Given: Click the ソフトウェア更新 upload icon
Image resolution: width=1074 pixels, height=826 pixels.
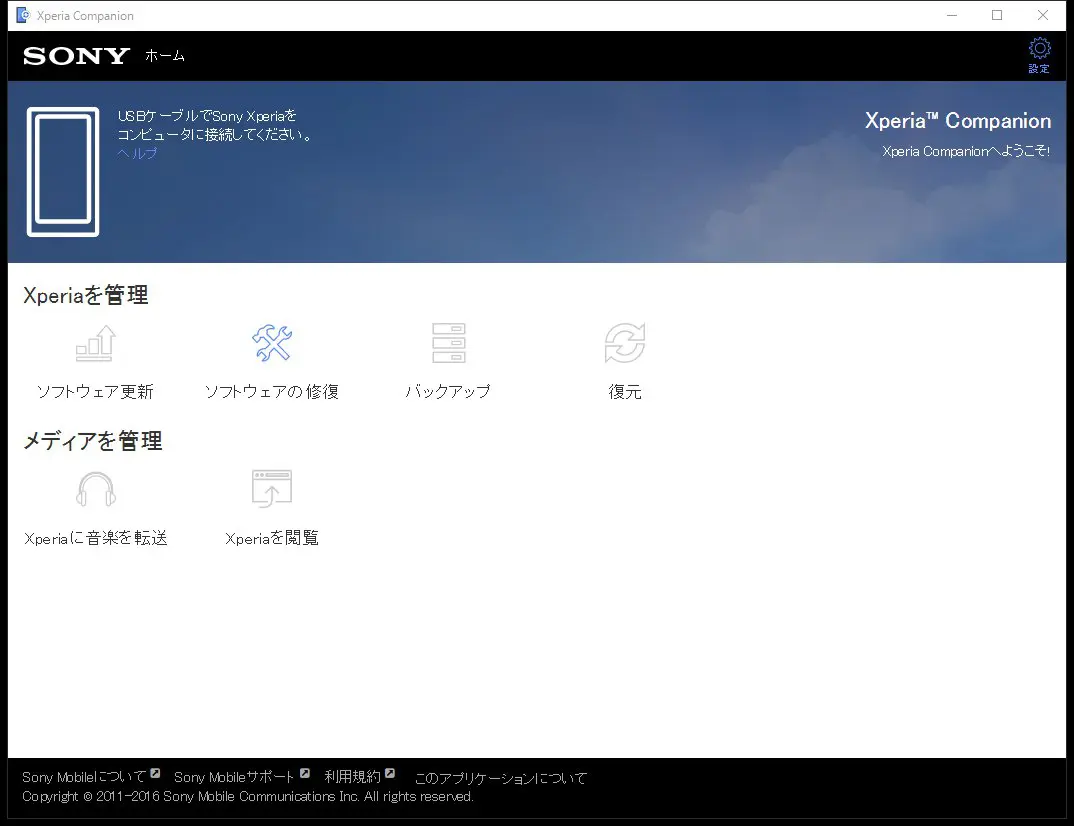Looking at the screenshot, I should (x=96, y=343).
